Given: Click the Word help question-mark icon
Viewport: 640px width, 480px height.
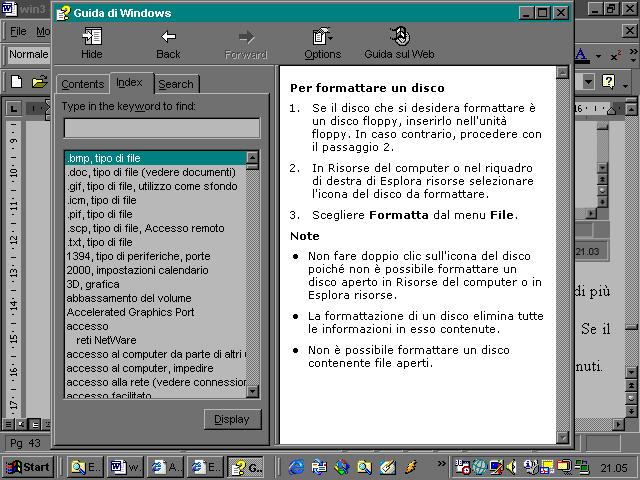Looking at the screenshot, I should point(608,82).
